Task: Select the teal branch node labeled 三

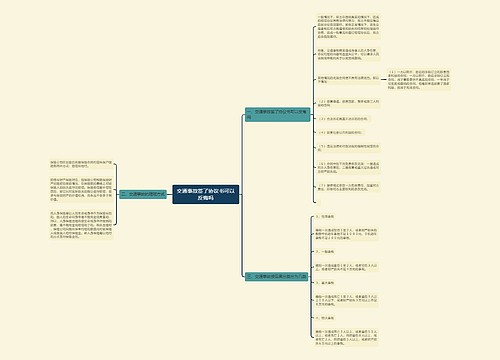Action: (276, 276)
